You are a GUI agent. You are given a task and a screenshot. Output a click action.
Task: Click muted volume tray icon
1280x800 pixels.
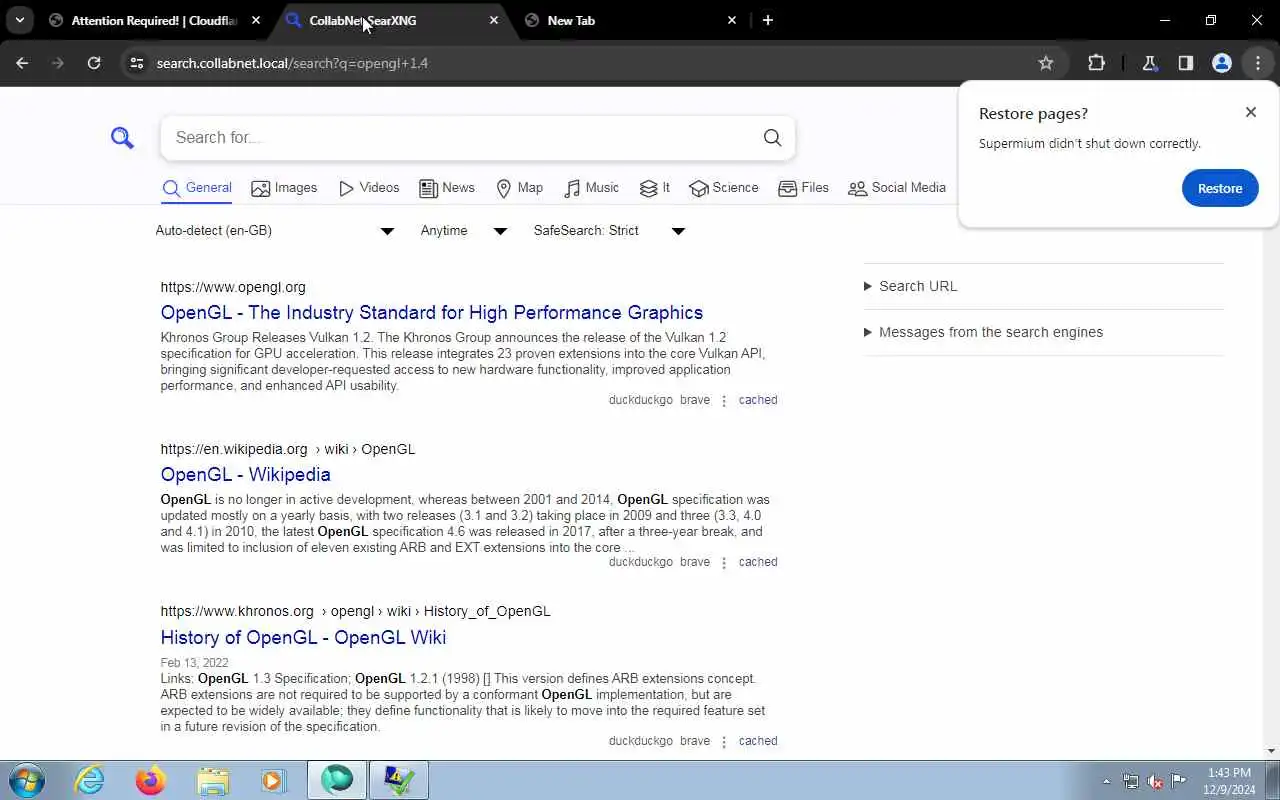pyautogui.click(x=1155, y=781)
